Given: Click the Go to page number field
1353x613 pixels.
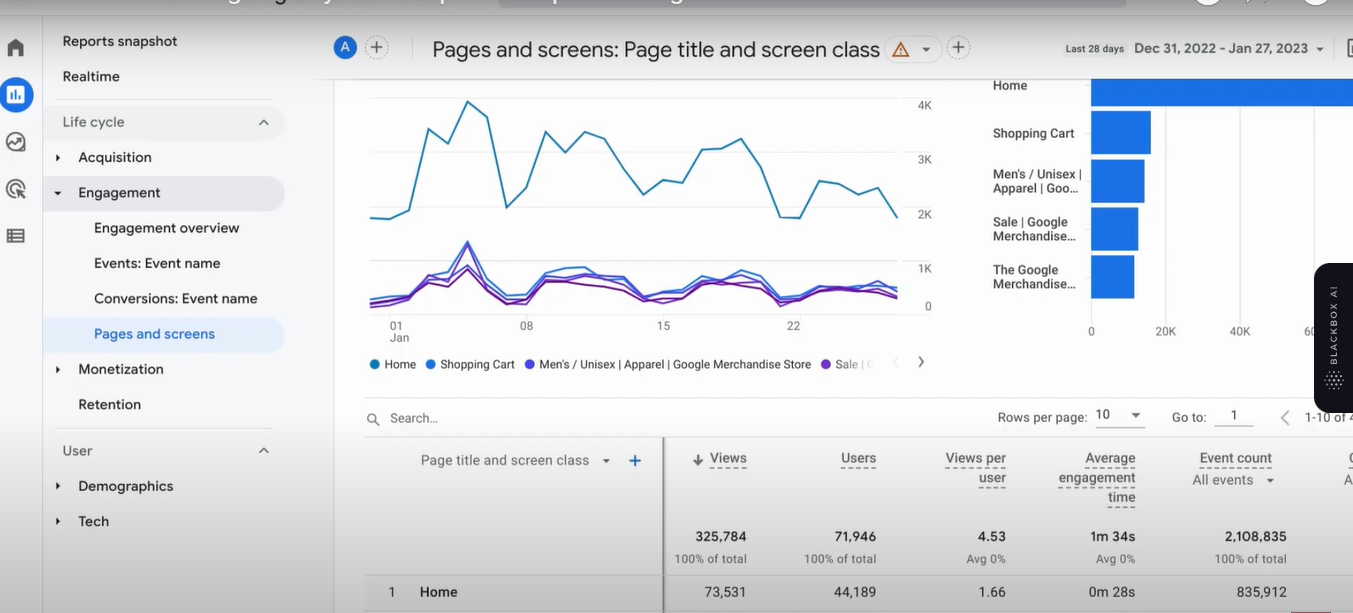Looking at the screenshot, I should (1234, 416).
